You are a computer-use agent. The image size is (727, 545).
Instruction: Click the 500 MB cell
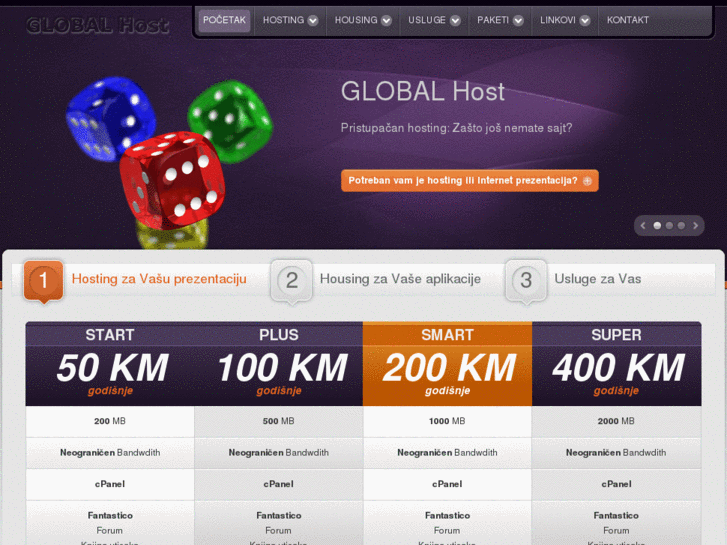[x=279, y=421]
